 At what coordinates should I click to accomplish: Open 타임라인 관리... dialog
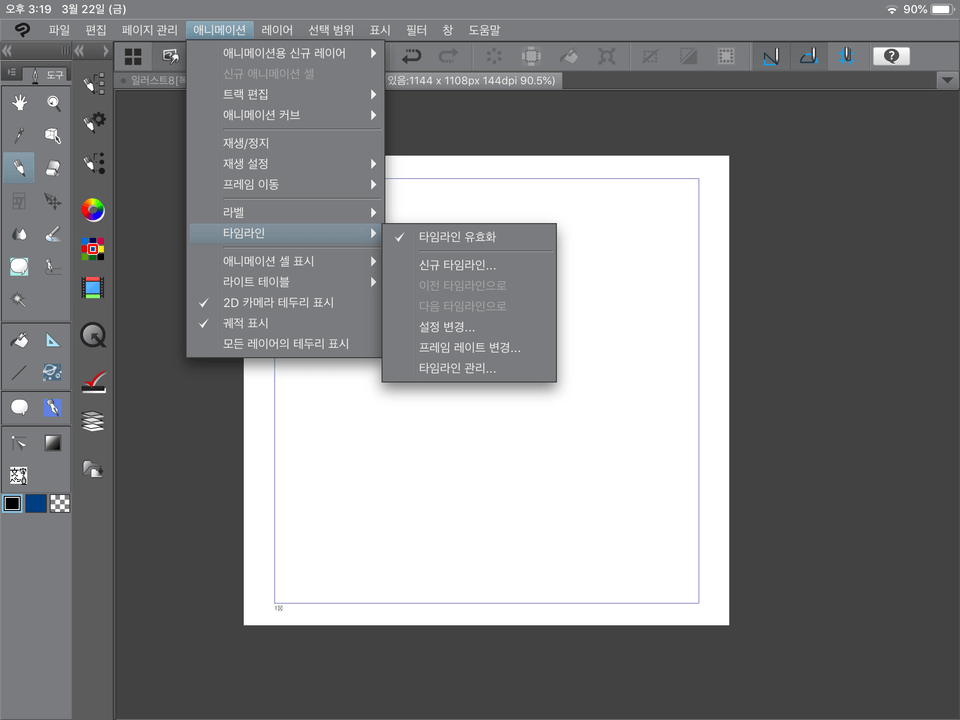click(x=457, y=369)
